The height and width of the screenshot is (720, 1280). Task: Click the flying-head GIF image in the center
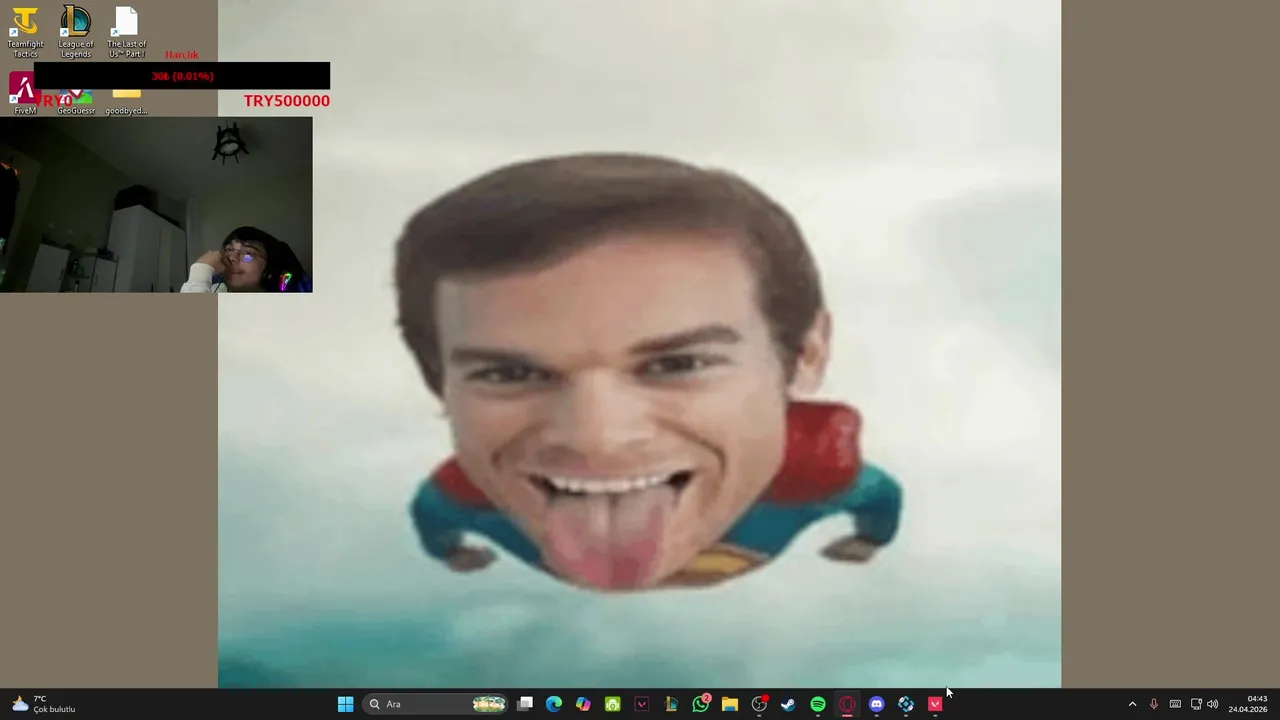click(x=639, y=344)
